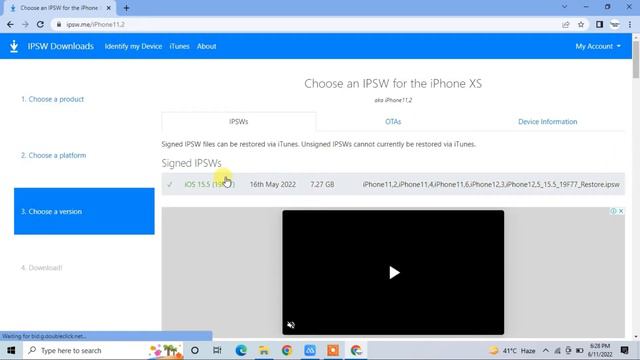
Task: Click the IPSW Downloads download arrow logo
Action: (14, 46)
